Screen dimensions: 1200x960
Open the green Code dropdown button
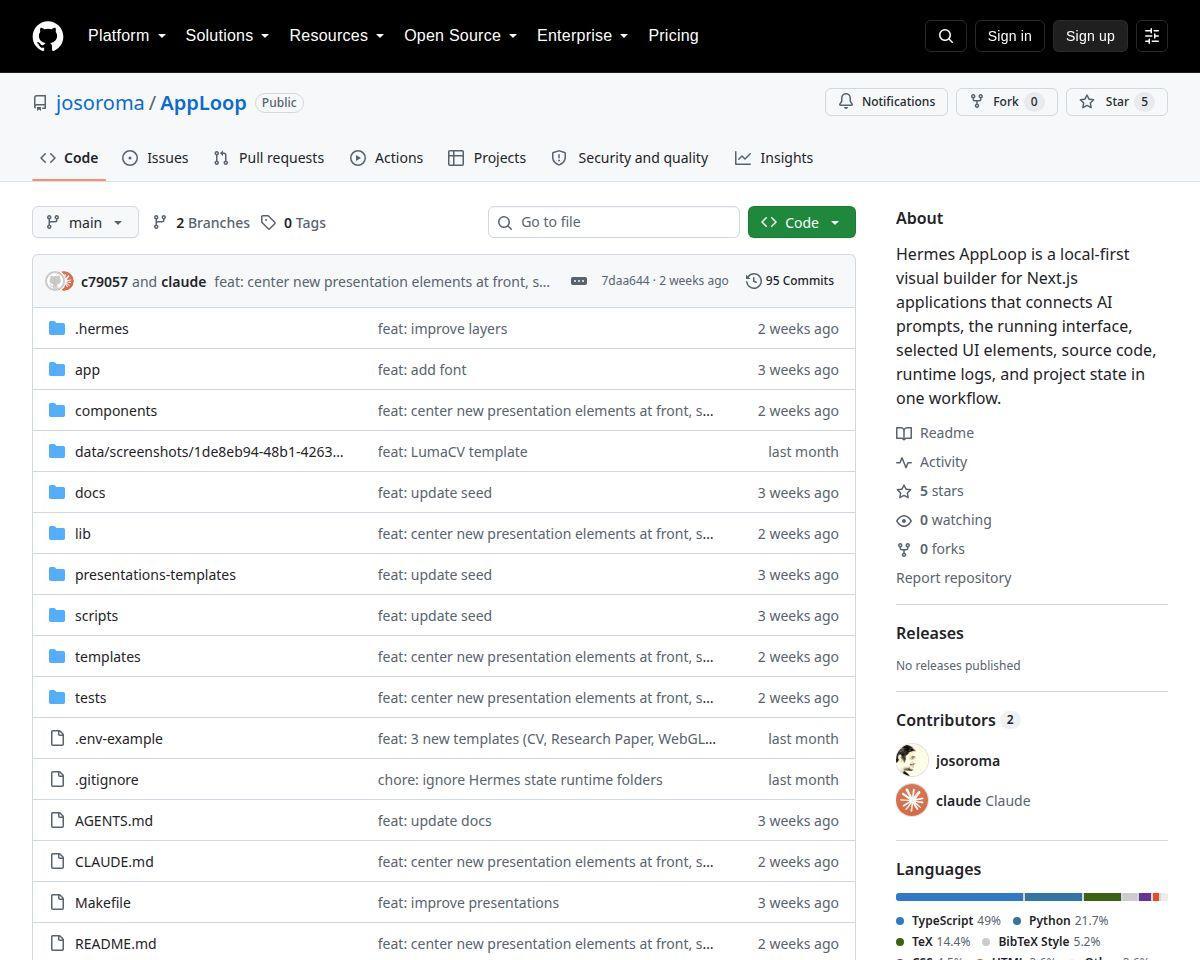tap(802, 222)
